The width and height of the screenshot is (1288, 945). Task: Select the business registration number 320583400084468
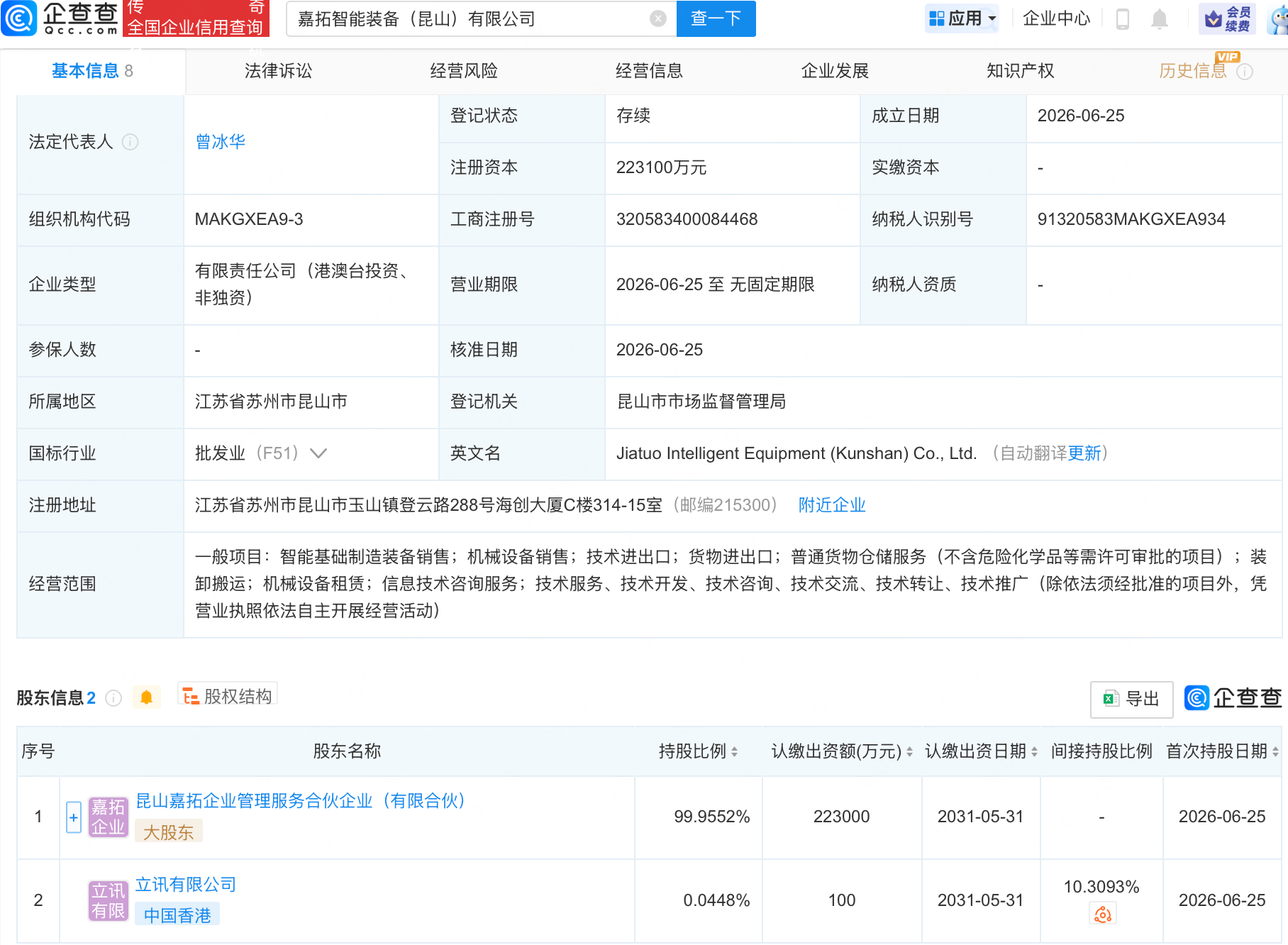tap(687, 219)
